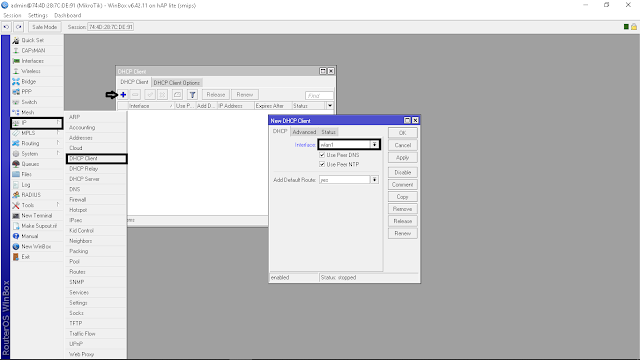Viewport: 640px width, 360px height.
Task: Expand the System submenu
Action: [x=37, y=154]
